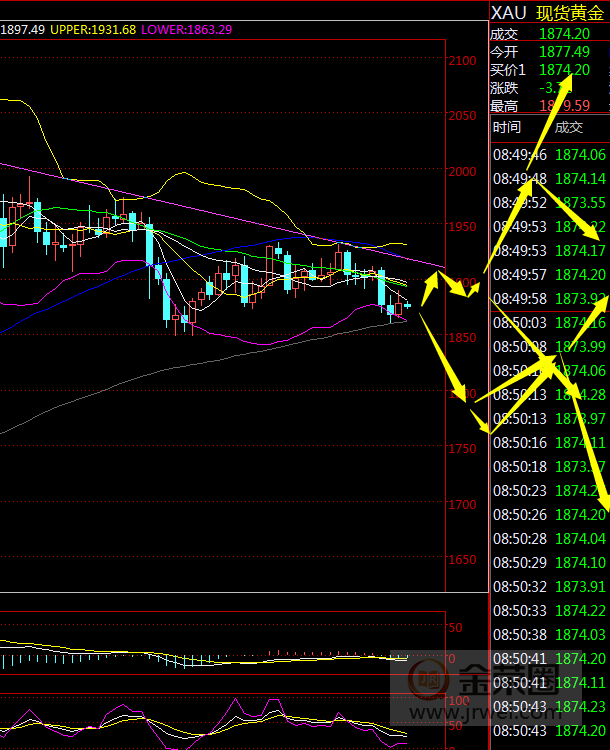Click the 最高 quote row
The height and width of the screenshot is (750, 610).
(548, 105)
